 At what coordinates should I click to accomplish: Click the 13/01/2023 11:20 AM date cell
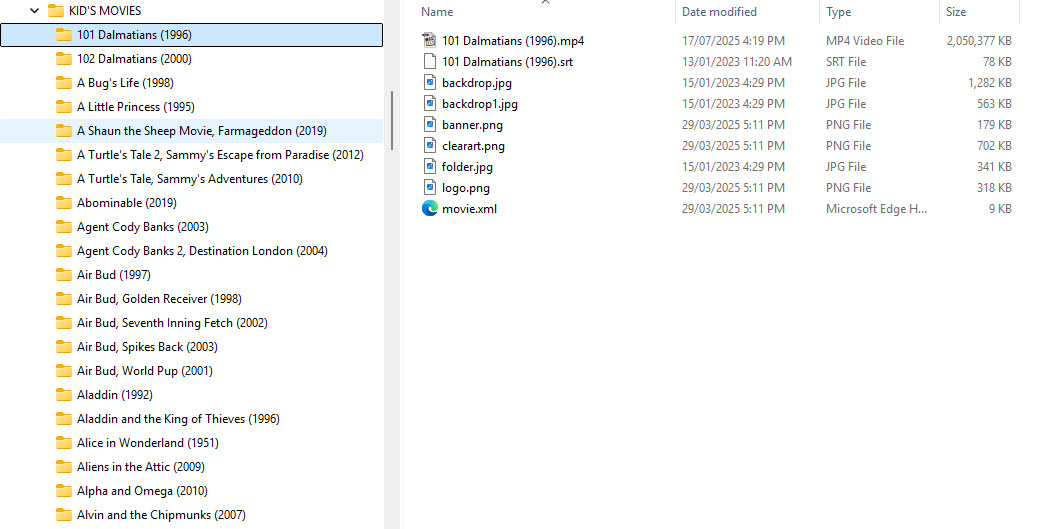tap(736, 62)
